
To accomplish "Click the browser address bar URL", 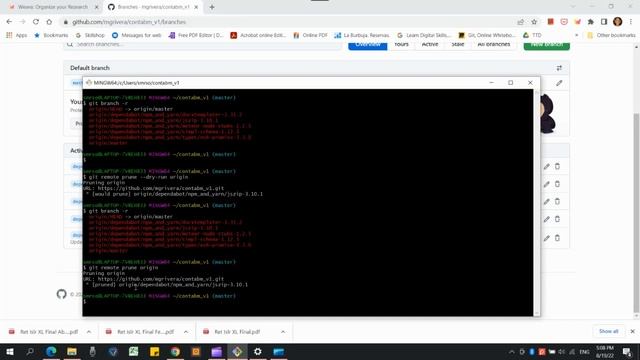I will coord(129,22).
